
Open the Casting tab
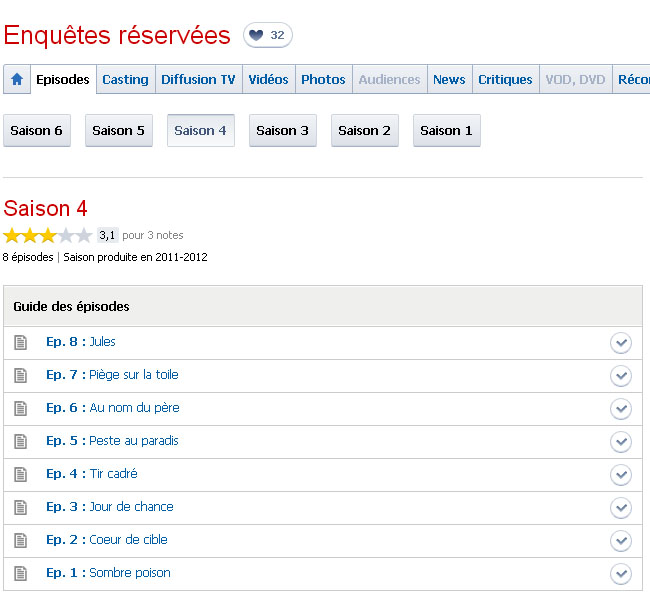[125, 80]
